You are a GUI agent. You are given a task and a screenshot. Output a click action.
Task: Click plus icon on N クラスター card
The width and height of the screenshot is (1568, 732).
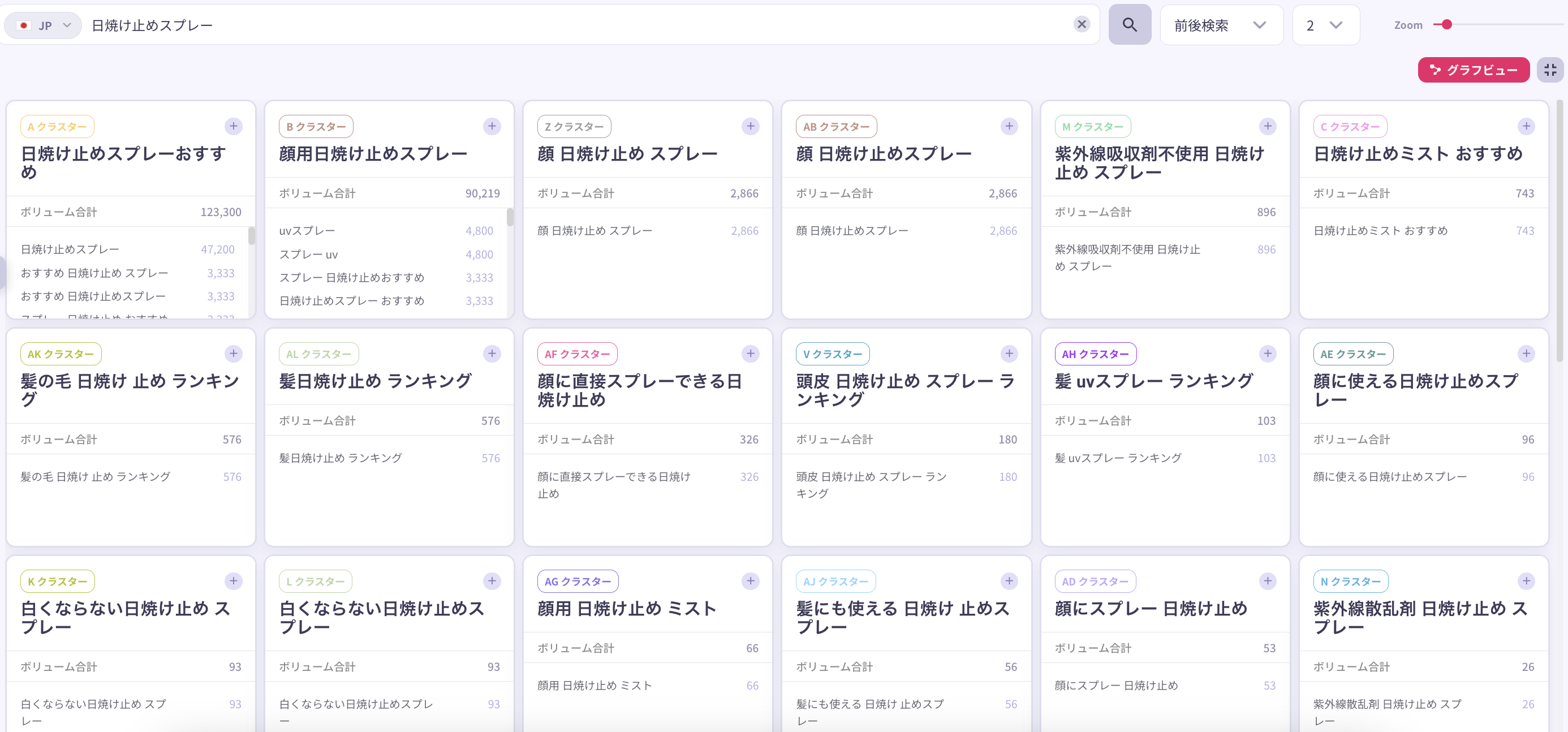(x=1526, y=581)
